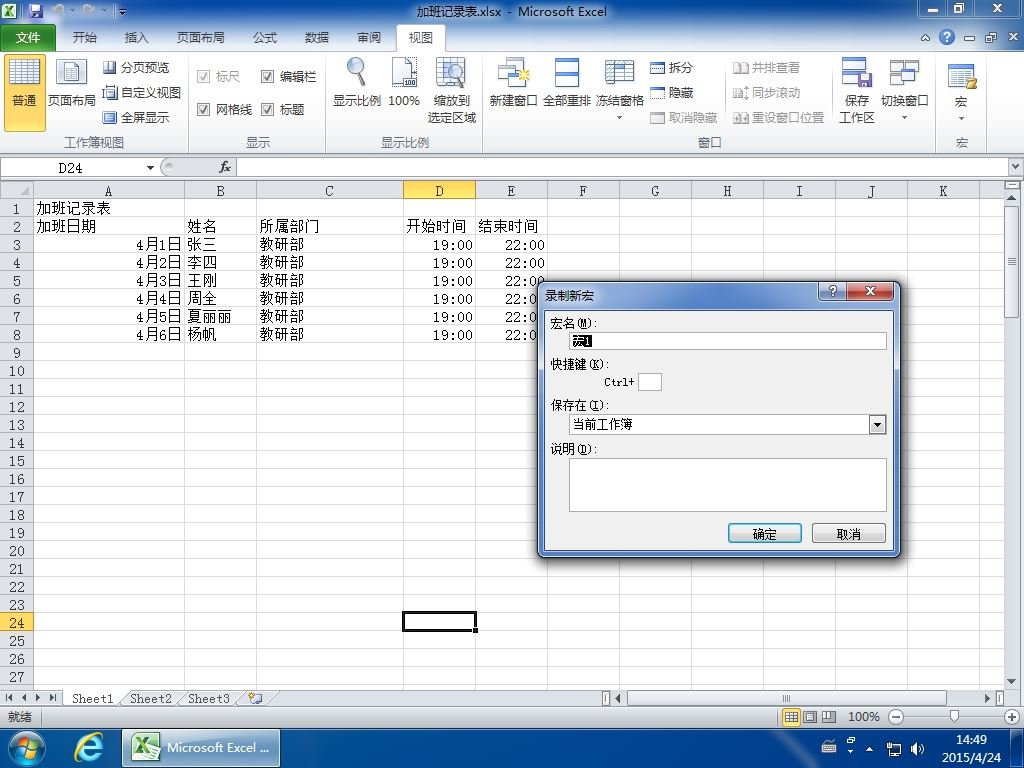Switch to the page layout icon in the status bar
1024x768 pixels.
click(x=810, y=717)
